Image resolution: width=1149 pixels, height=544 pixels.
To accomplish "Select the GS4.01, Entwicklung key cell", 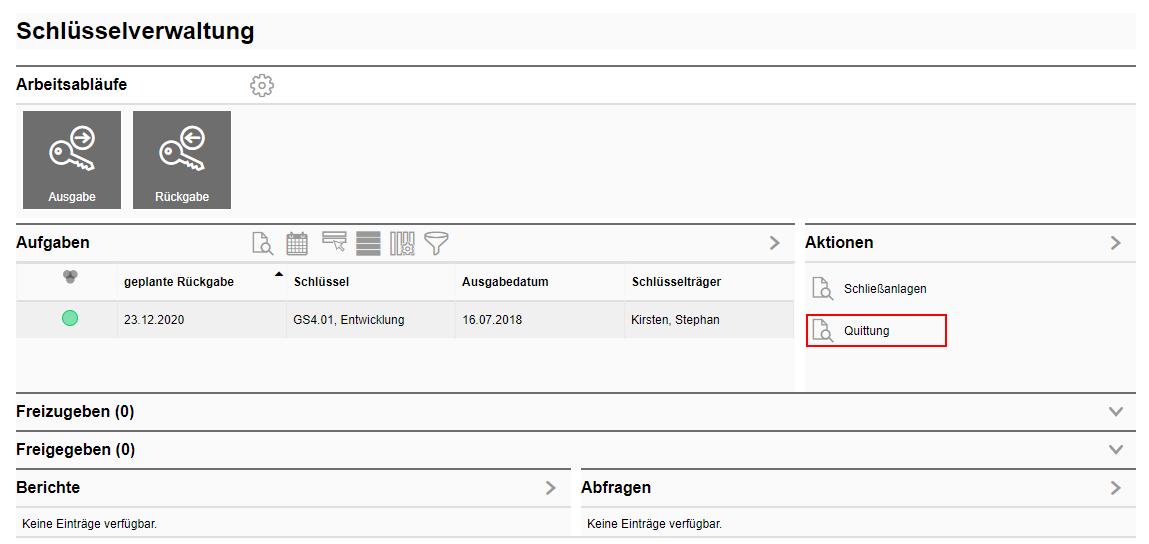I will tap(371, 320).
